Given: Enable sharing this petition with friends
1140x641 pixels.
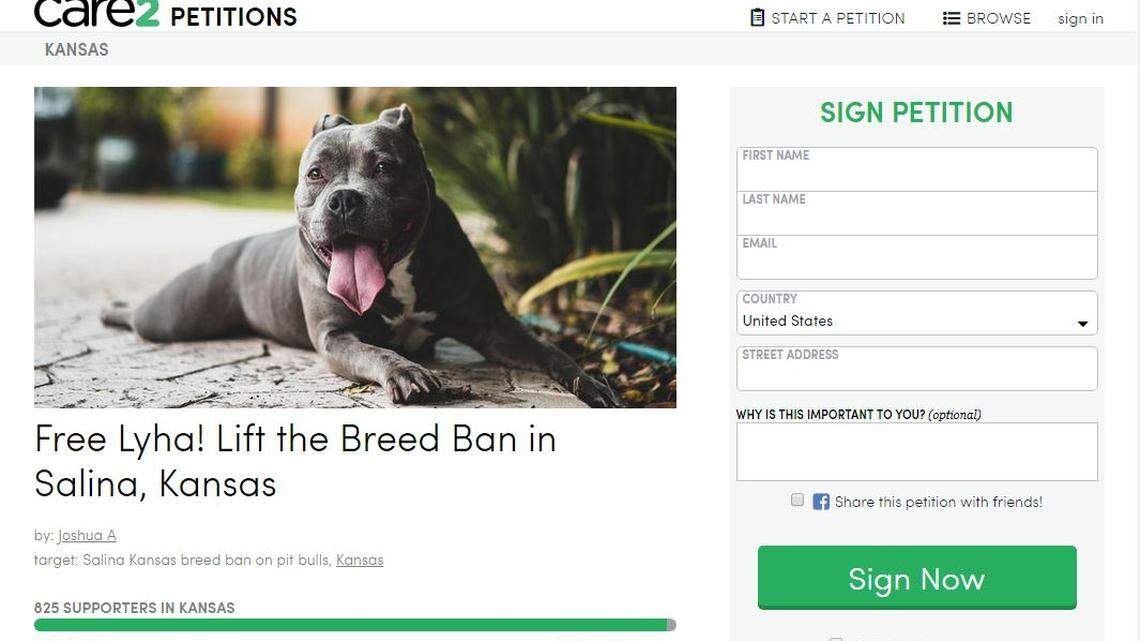Looking at the screenshot, I should 797,499.
